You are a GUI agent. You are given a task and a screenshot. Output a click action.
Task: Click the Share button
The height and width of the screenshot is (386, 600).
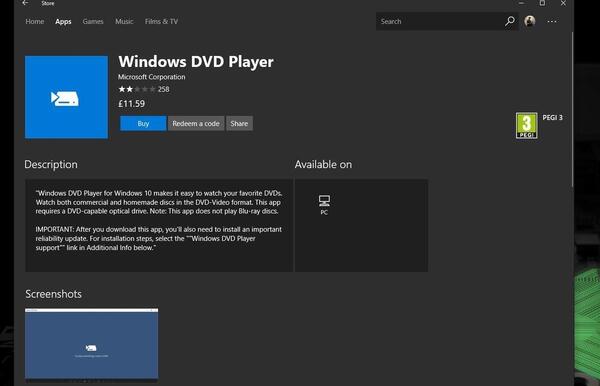coord(239,123)
